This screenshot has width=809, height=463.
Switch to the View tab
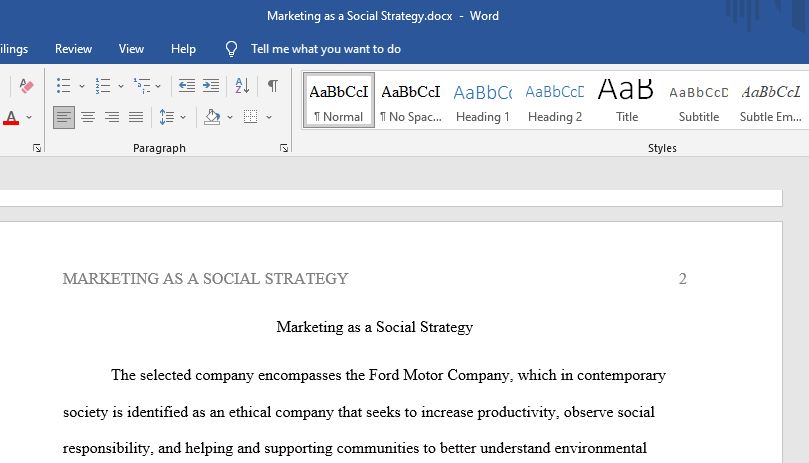(131, 49)
